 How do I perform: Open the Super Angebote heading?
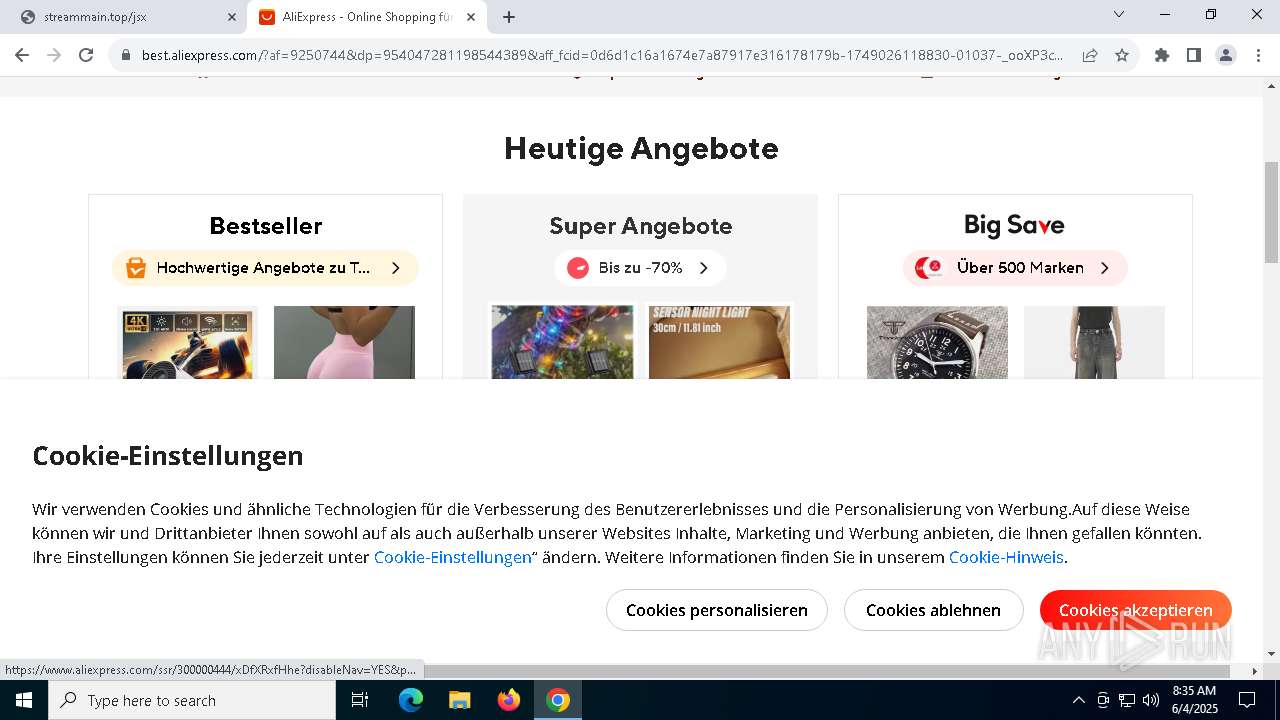click(641, 226)
